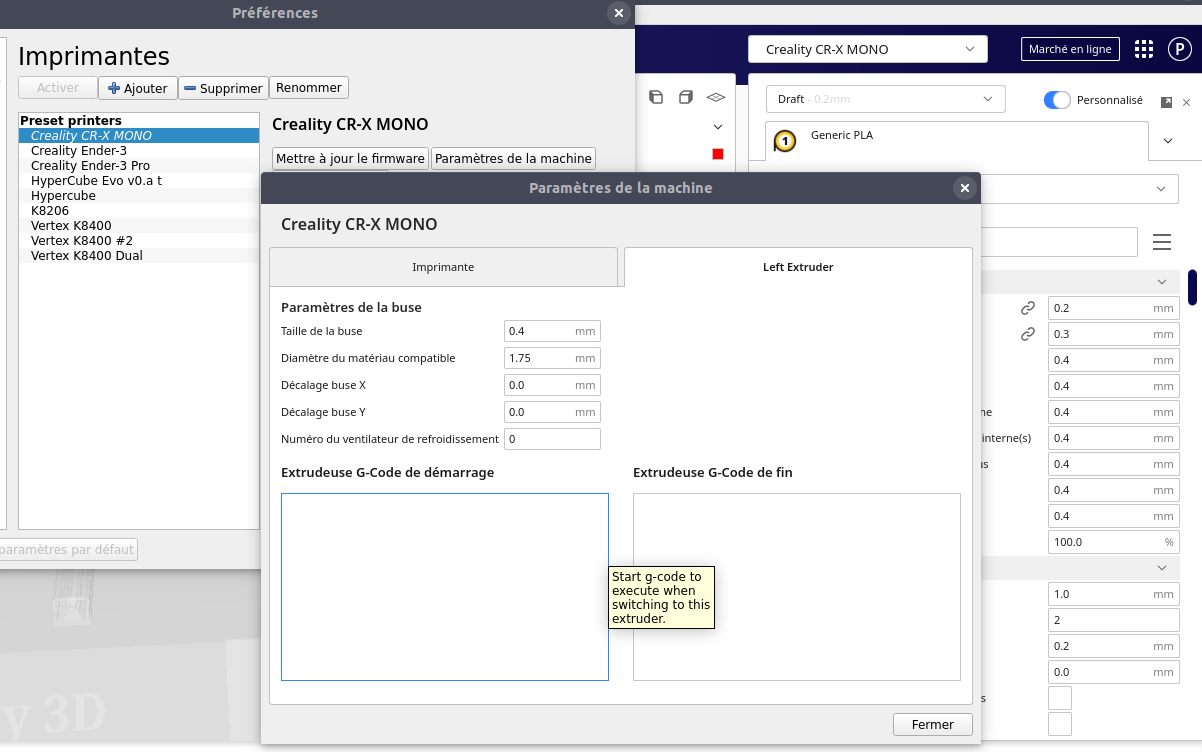Select the stacked-squares view orientation icon
Screen dimensions: 1202x752
coord(656,97)
